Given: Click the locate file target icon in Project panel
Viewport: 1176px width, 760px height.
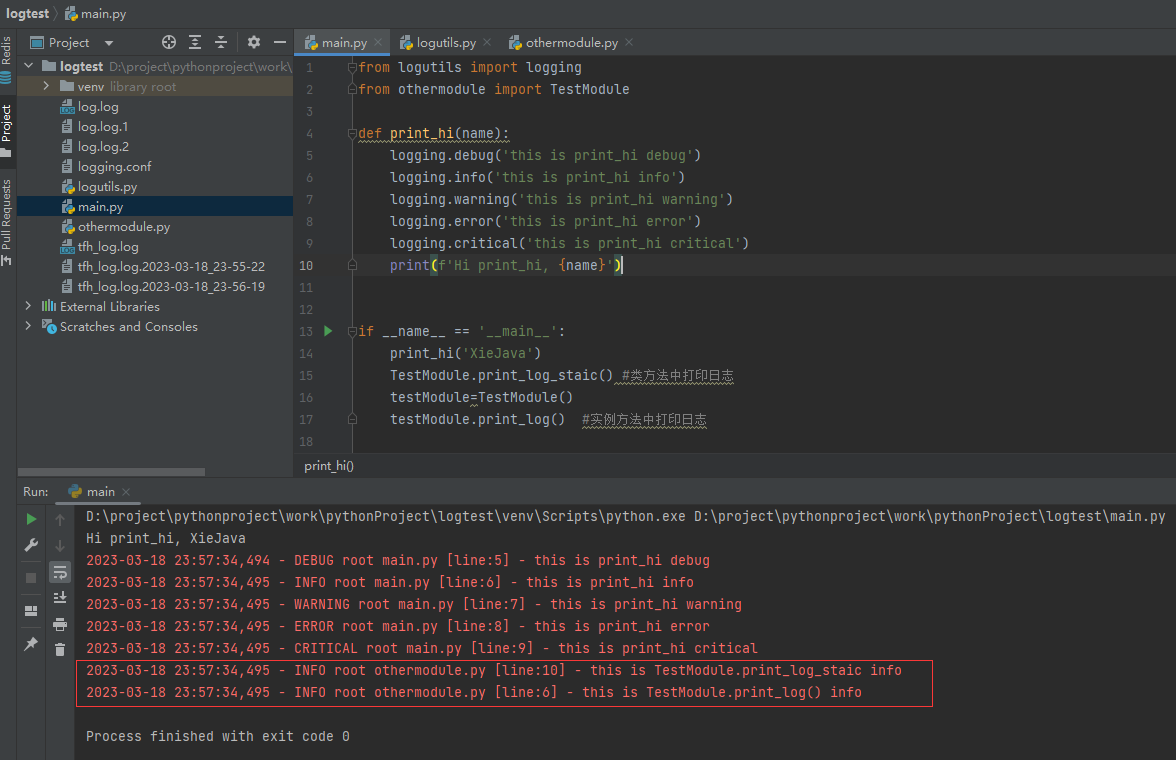Looking at the screenshot, I should tap(169, 42).
